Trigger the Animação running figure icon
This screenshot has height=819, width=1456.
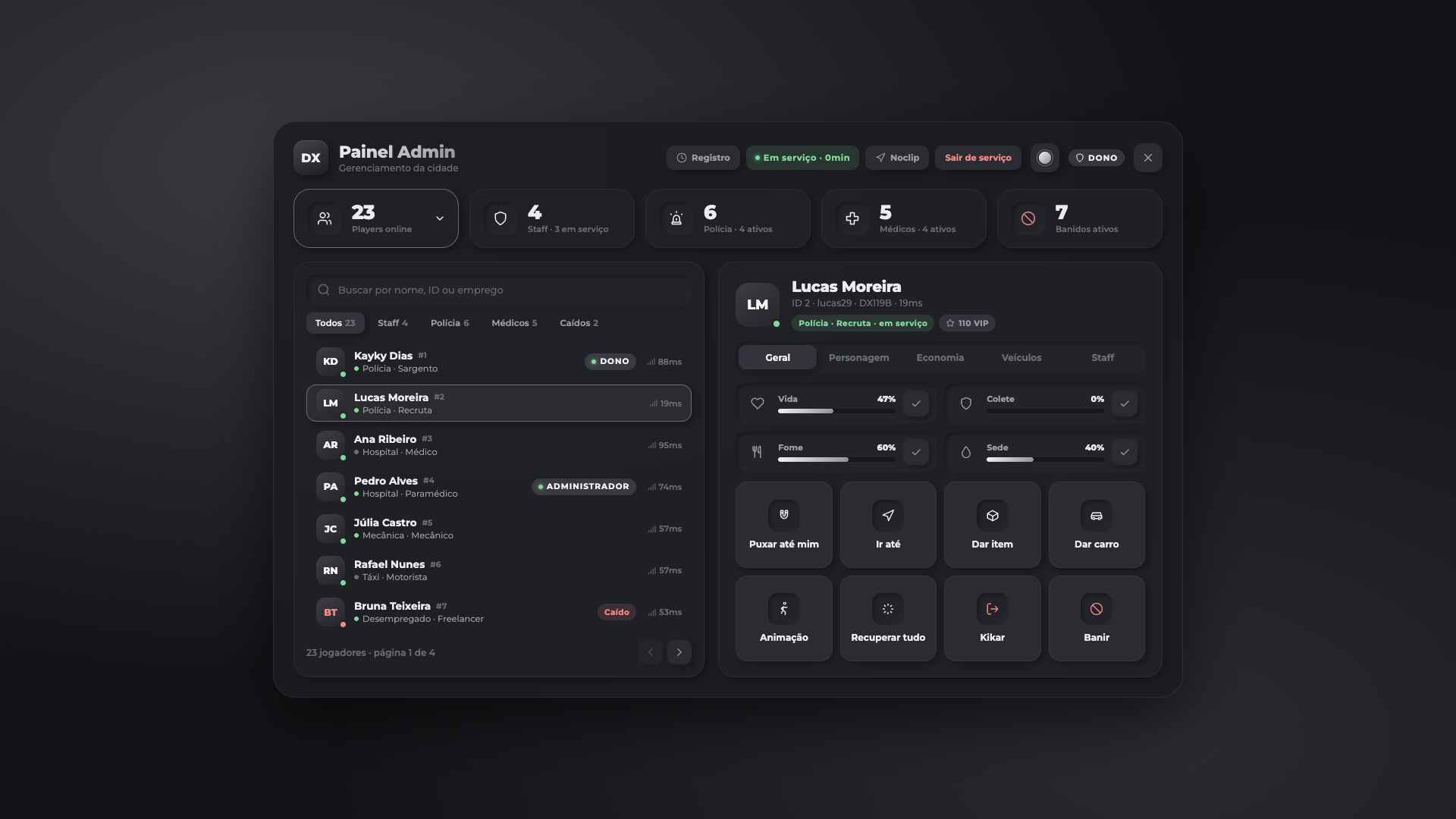[x=783, y=609]
